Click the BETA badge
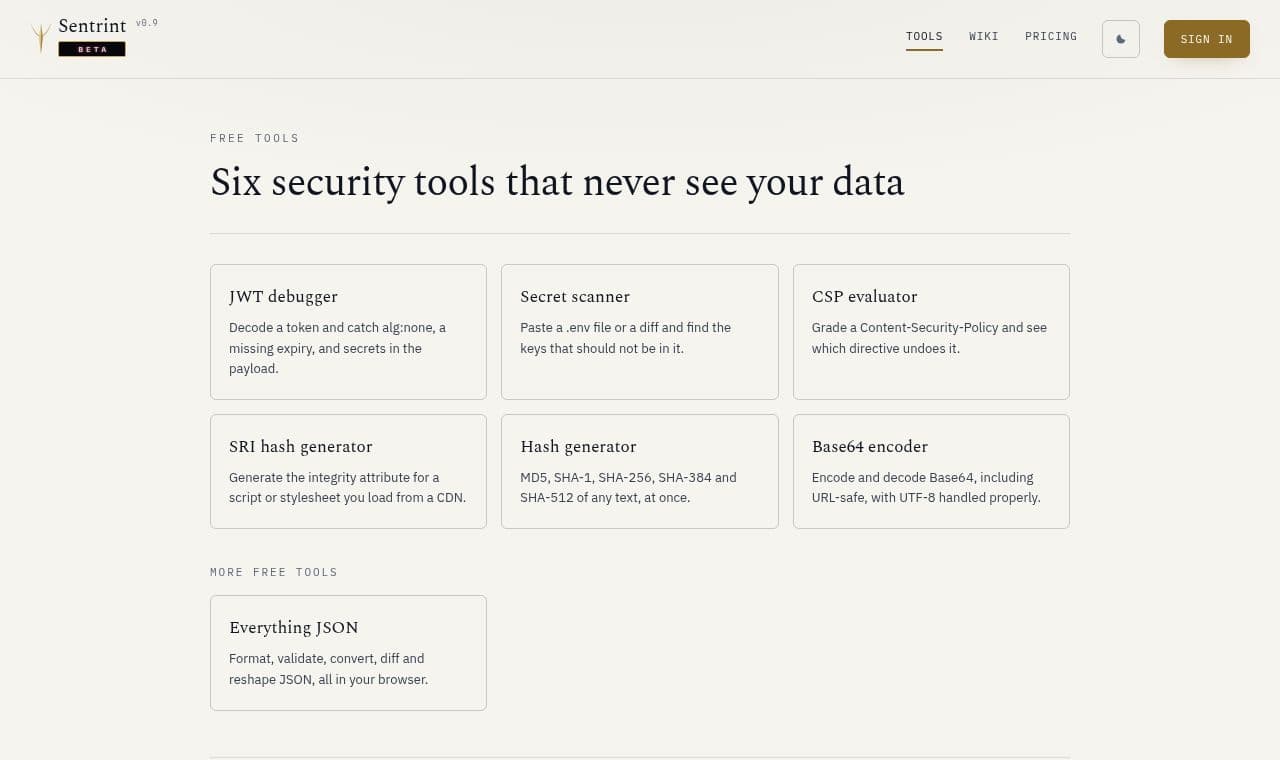This screenshot has height=760, width=1280. pos(92,49)
